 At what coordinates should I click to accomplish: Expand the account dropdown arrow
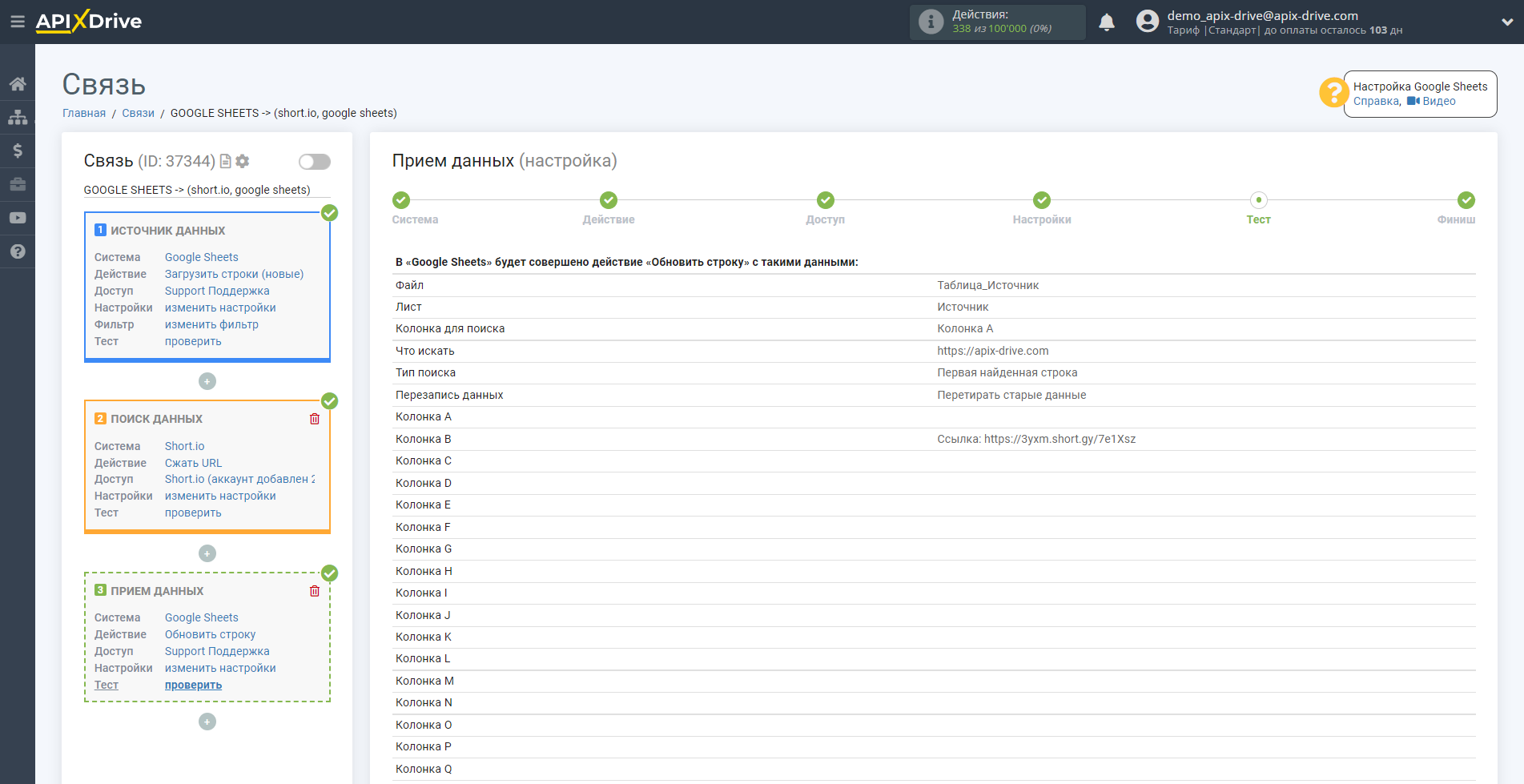[1506, 22]
